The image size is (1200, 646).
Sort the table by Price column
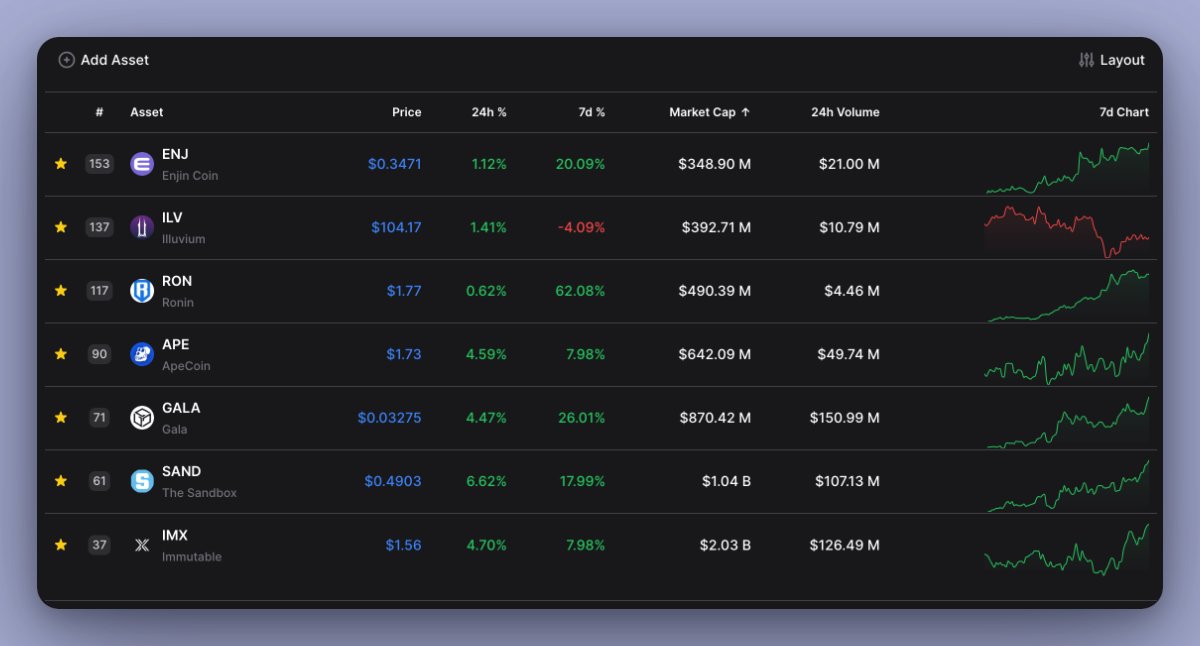[406, 112]
